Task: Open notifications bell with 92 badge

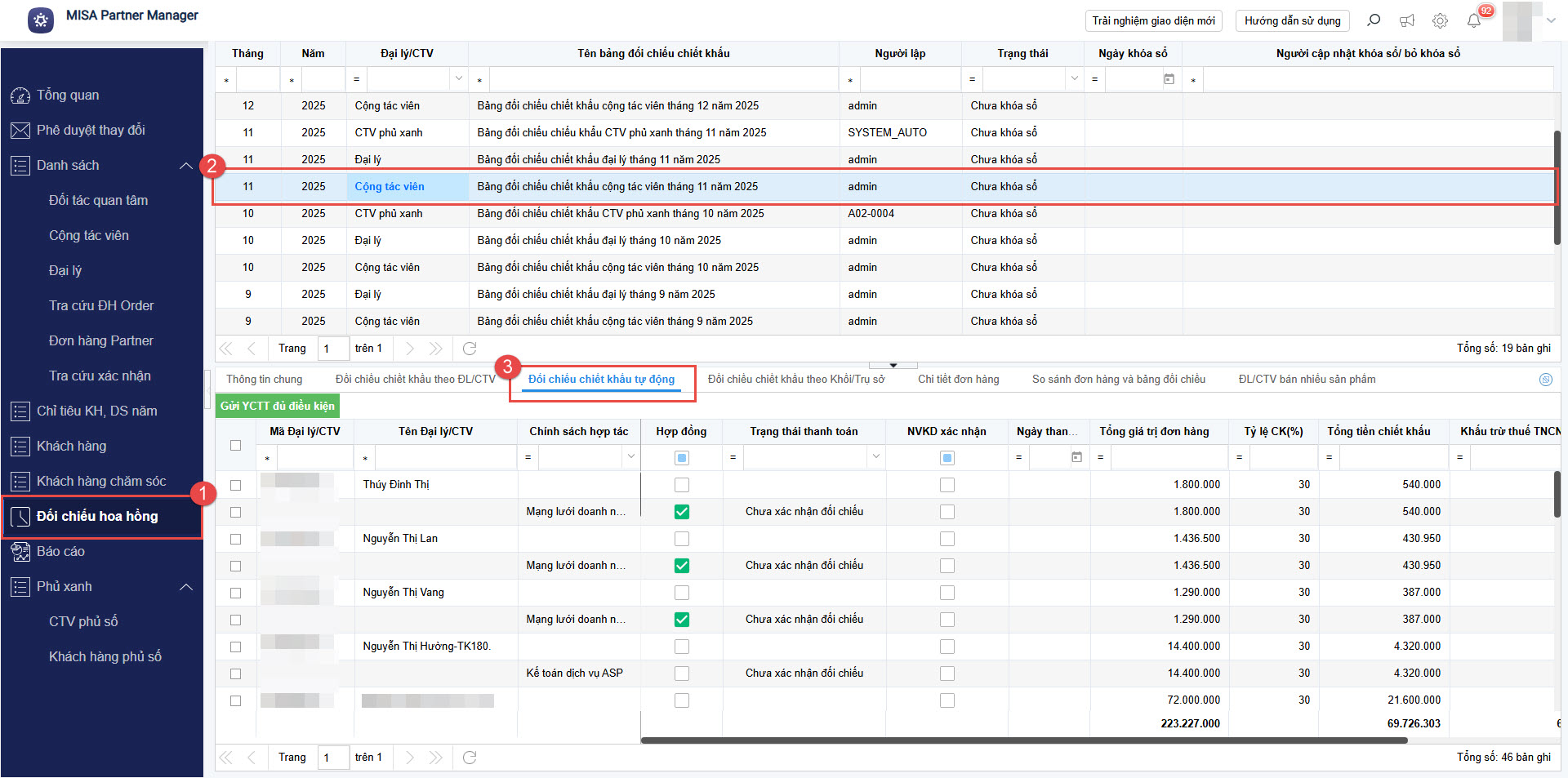Action: [1473, 20]
